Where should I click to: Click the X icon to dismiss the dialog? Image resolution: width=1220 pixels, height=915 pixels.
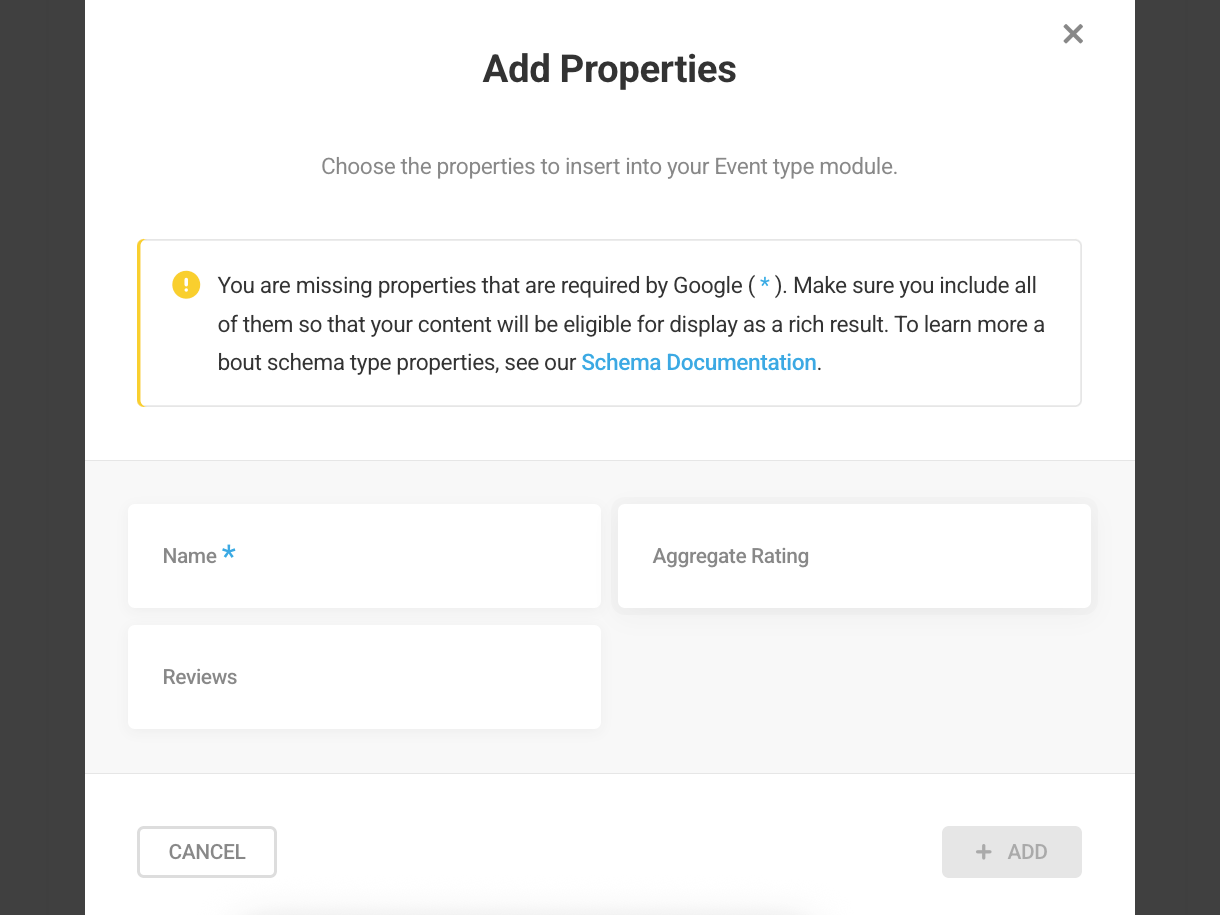1072,33
